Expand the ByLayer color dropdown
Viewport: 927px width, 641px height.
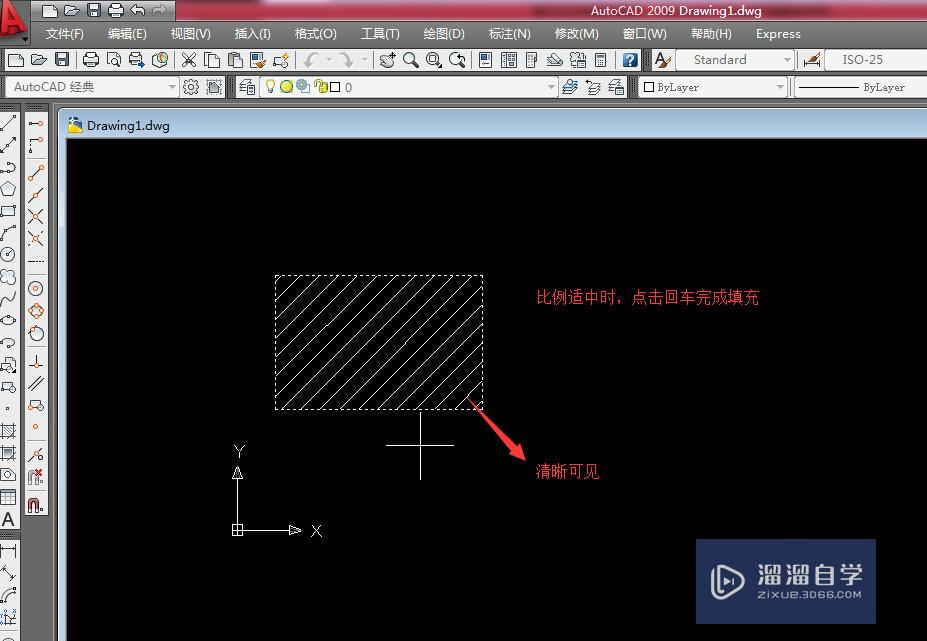[780, 87]
